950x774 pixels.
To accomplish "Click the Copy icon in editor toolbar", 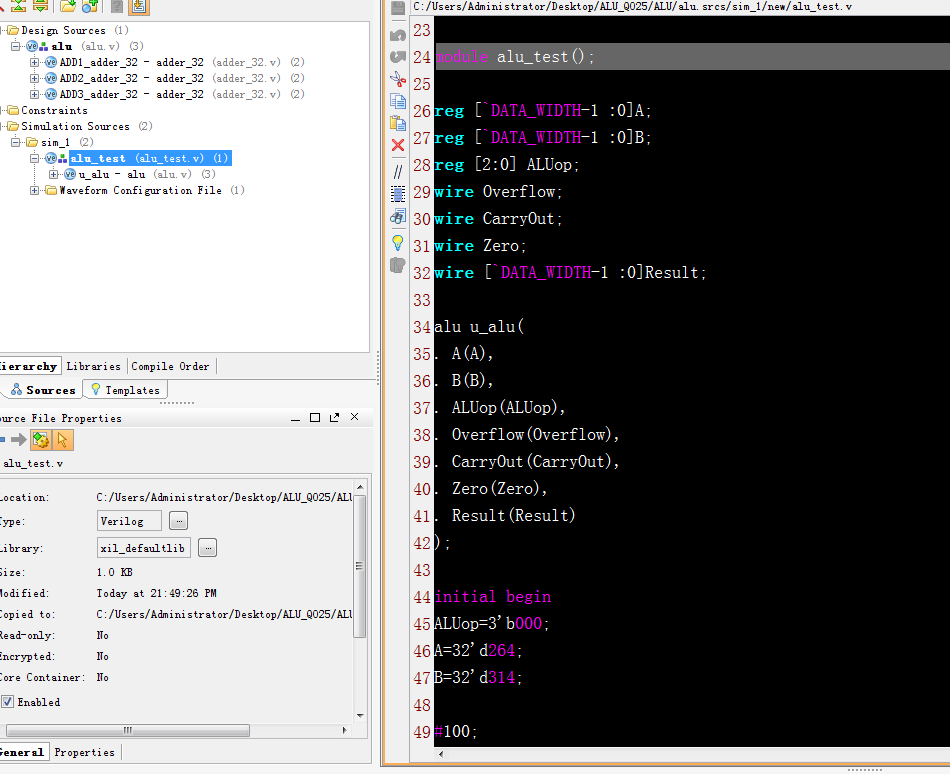I will pyautogui.click(x=397, y=101).
